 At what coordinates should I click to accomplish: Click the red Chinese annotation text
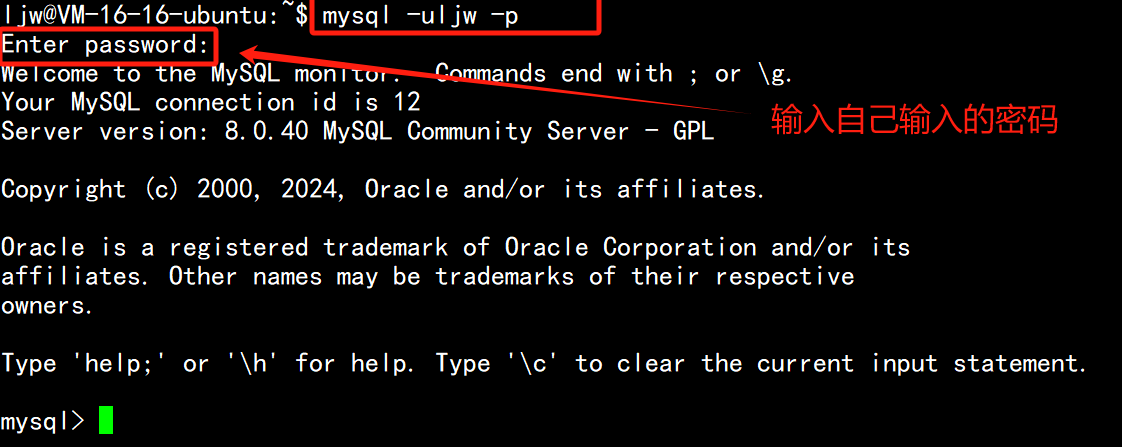tap(914, 119)
